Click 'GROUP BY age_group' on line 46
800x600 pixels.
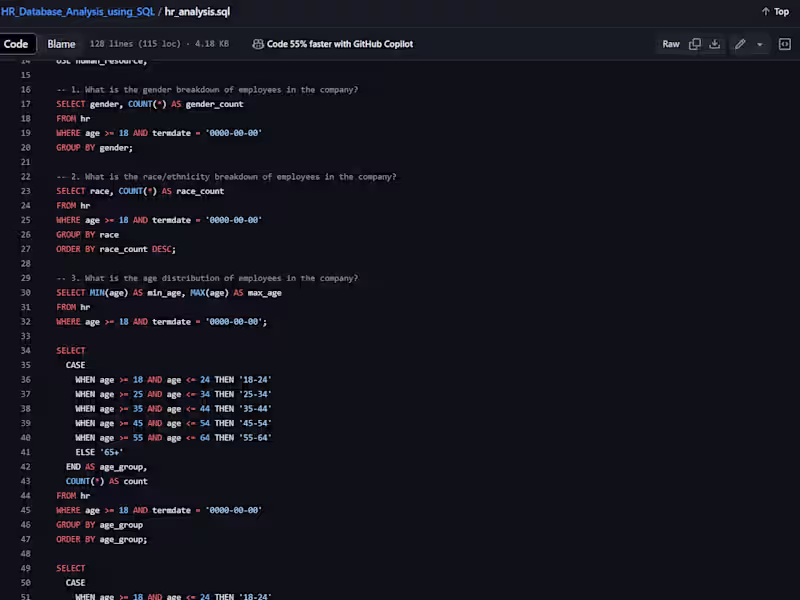(x=99, y=525)
